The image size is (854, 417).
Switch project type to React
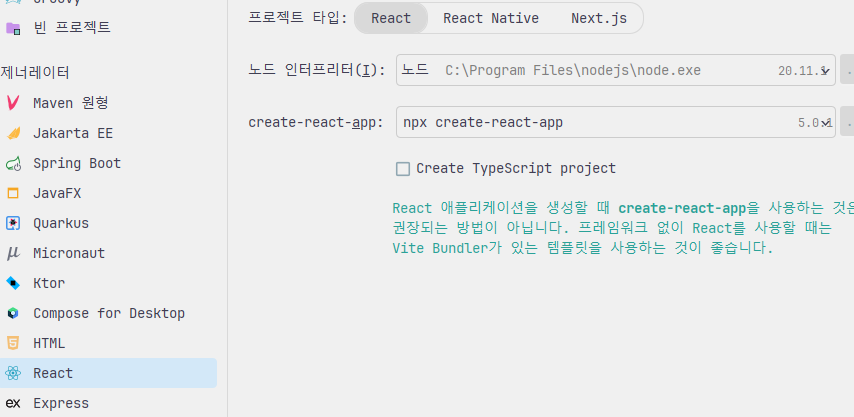pyautogui.click(x=391, y=19)
